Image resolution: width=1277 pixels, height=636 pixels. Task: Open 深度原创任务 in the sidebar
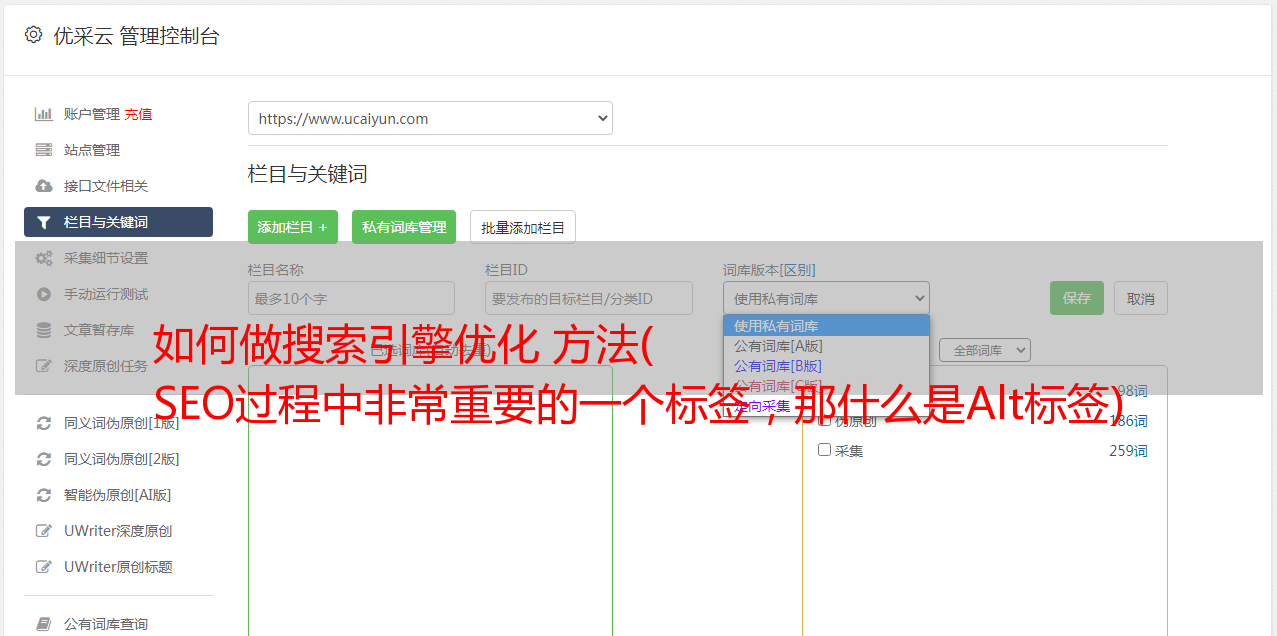106,366
